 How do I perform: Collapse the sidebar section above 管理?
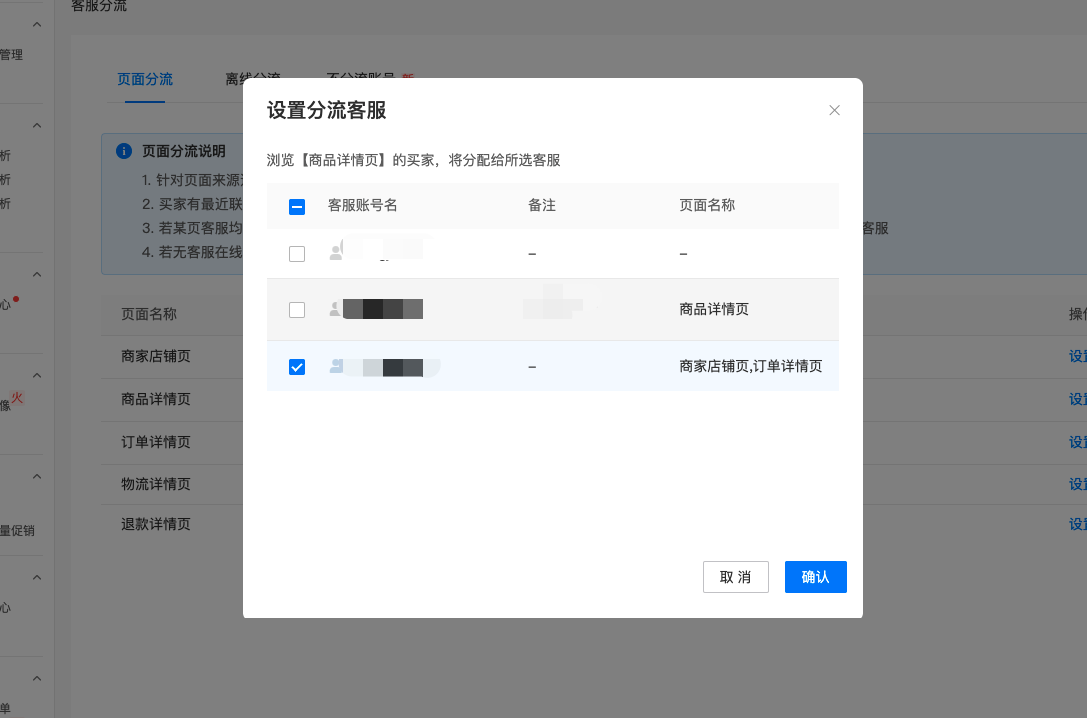pyautogui.click(x=37, y=24)
